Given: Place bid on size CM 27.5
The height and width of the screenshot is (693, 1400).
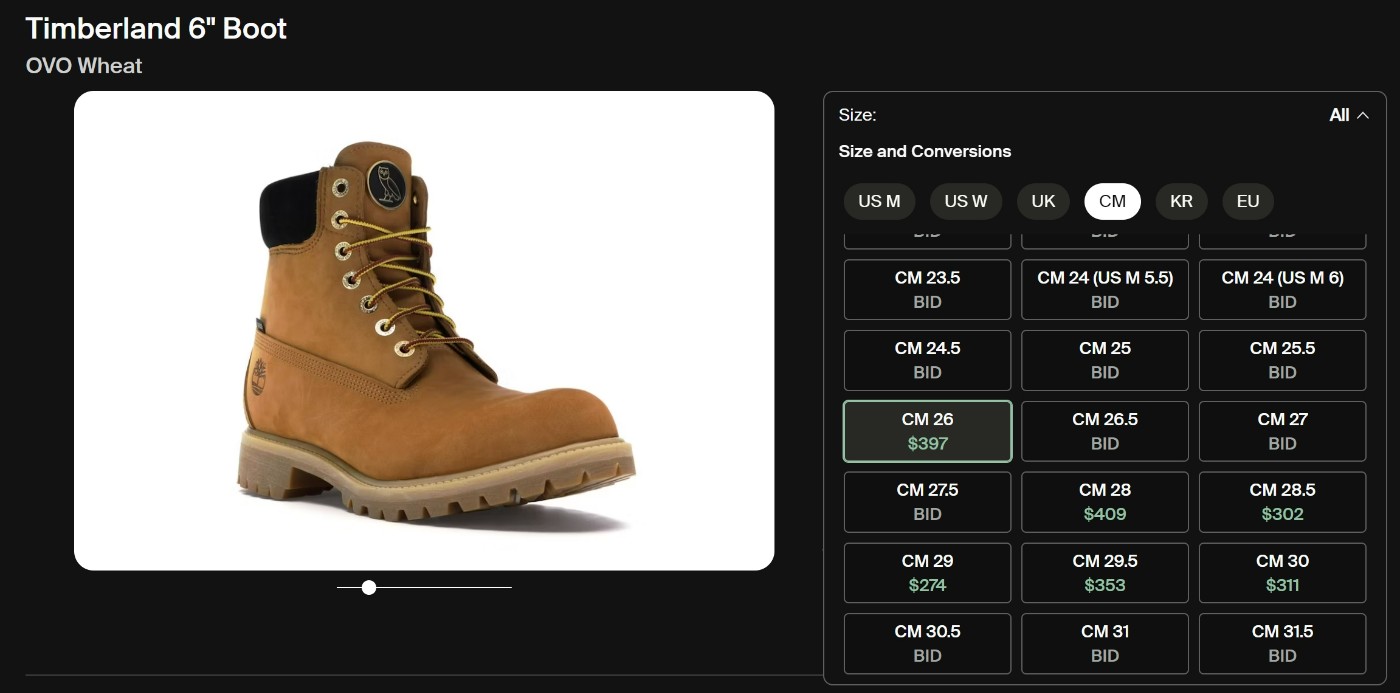Looking at the screenshot, I should coord(927,502).
